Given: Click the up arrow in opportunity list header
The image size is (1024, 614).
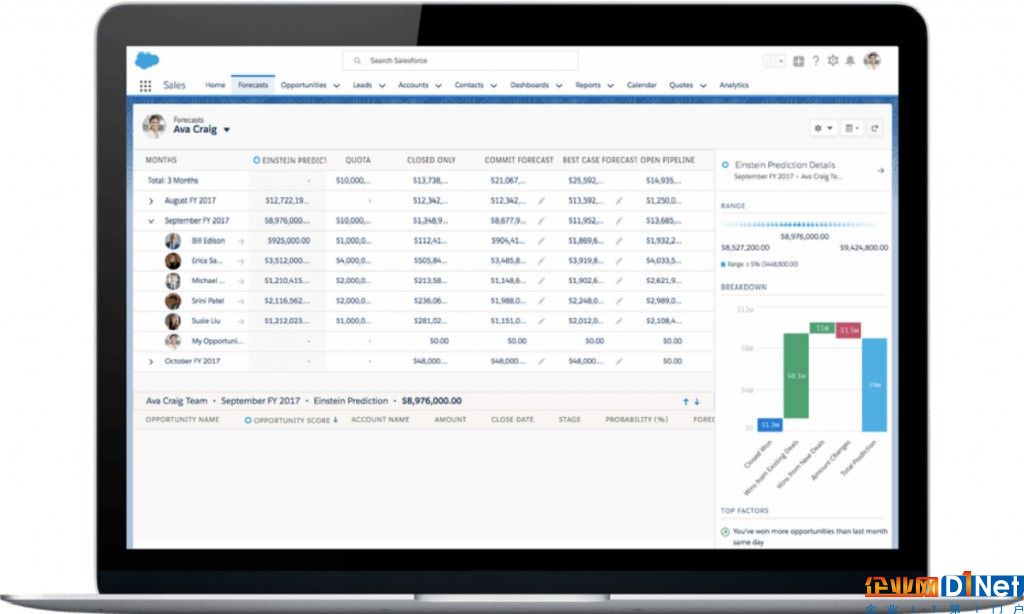Looking at the screenshot, I should pyautogui.click(x=686, y=402).
